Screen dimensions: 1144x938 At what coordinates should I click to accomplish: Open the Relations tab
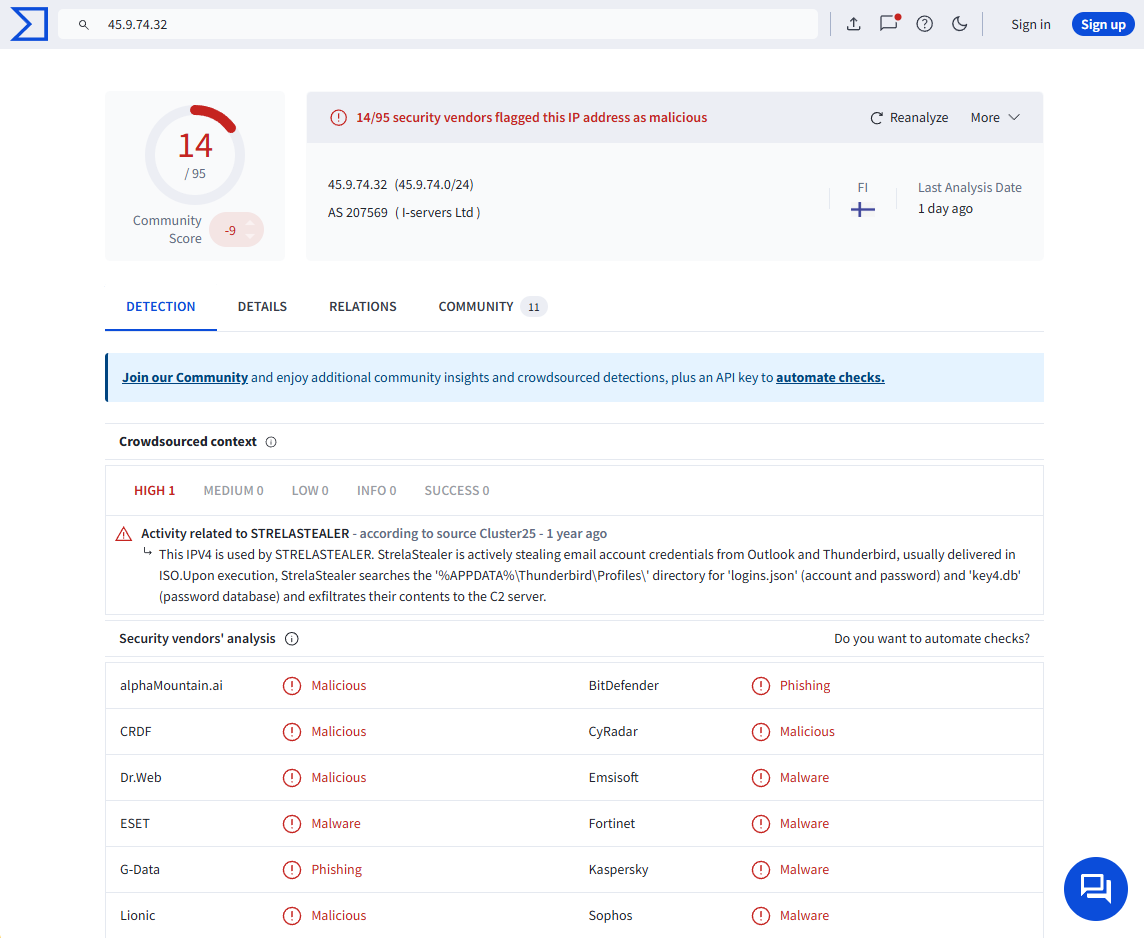tap(363, 306)
